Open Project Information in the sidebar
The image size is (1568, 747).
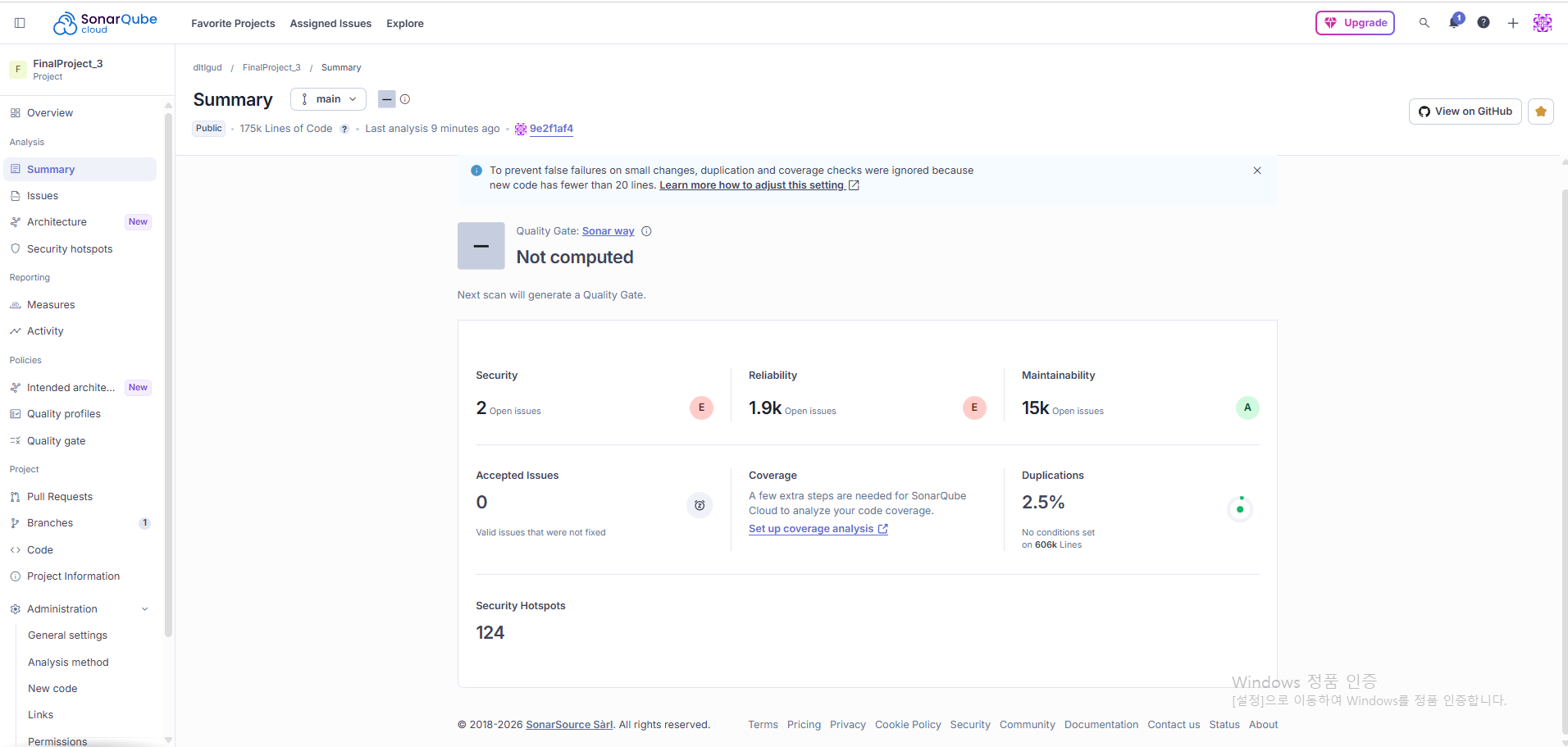[x=80, y=576]
